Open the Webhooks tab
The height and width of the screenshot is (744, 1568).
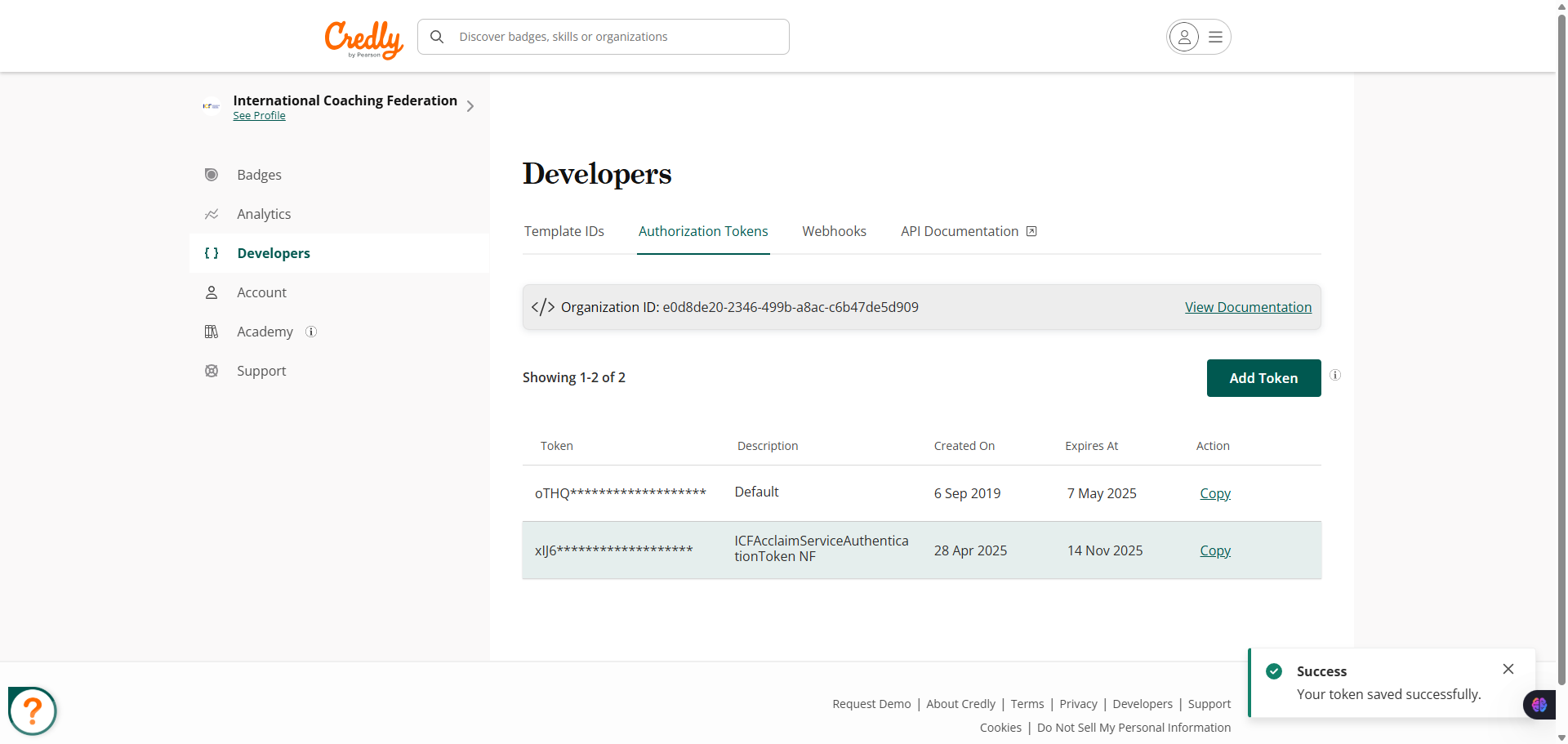tap(835, 231)
